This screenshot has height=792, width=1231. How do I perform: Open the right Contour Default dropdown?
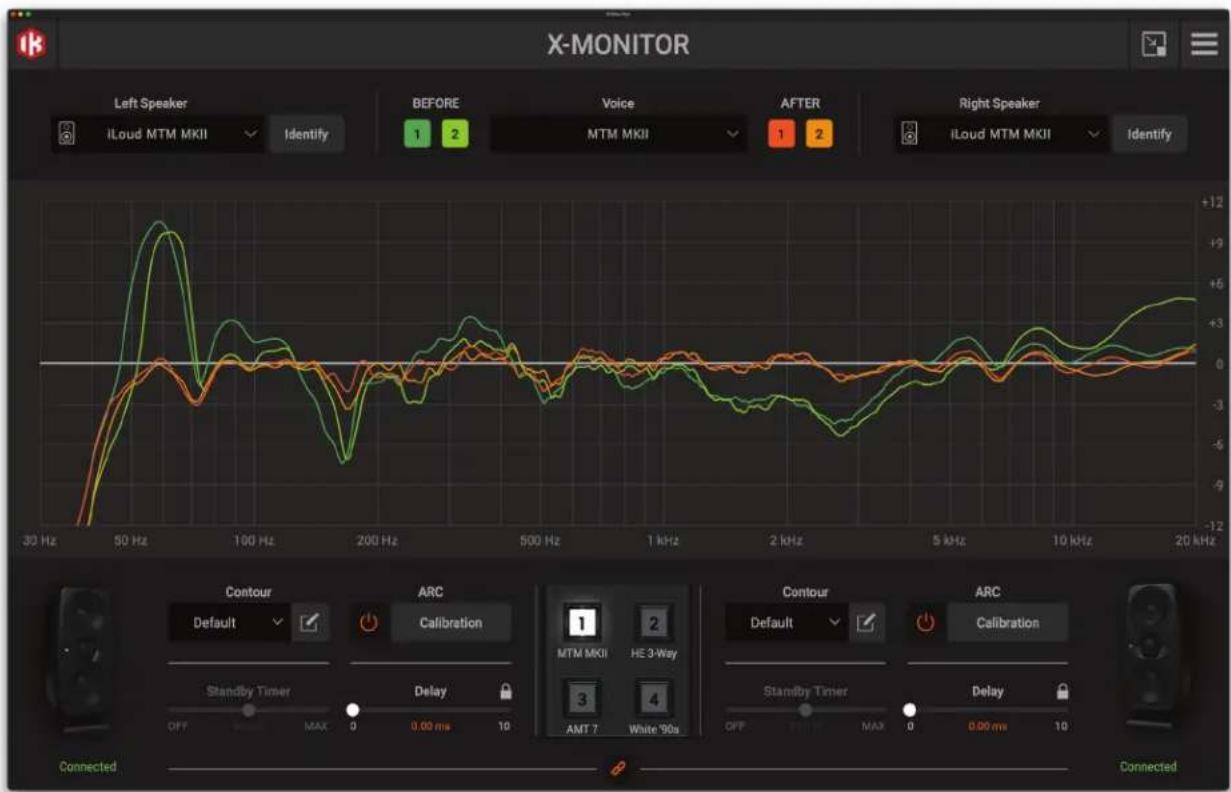click(x=786, y=623)
